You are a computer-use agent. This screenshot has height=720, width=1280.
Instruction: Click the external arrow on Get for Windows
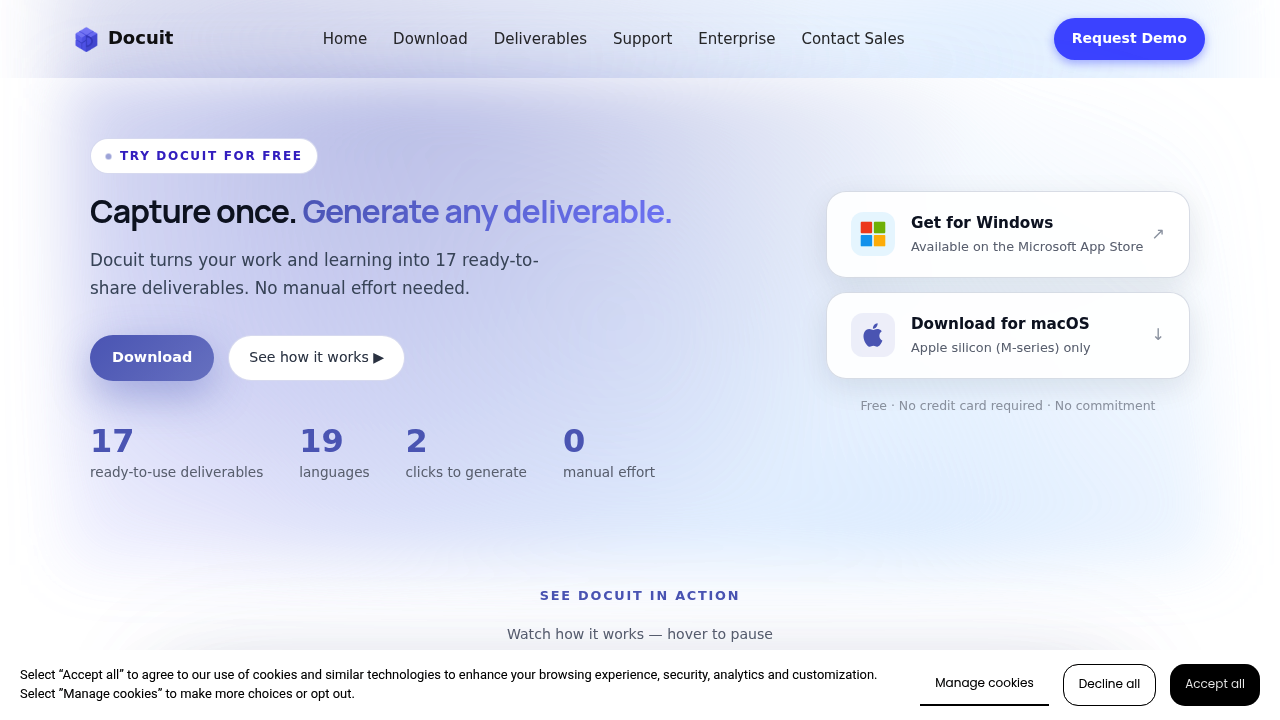(1158, 234)
